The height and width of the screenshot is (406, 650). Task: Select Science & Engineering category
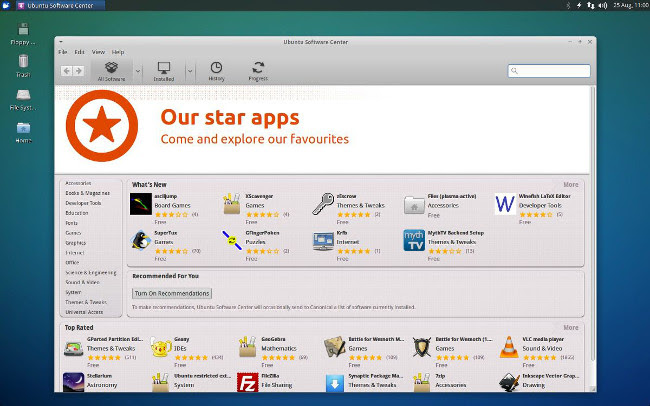click(x=91, y=272)
